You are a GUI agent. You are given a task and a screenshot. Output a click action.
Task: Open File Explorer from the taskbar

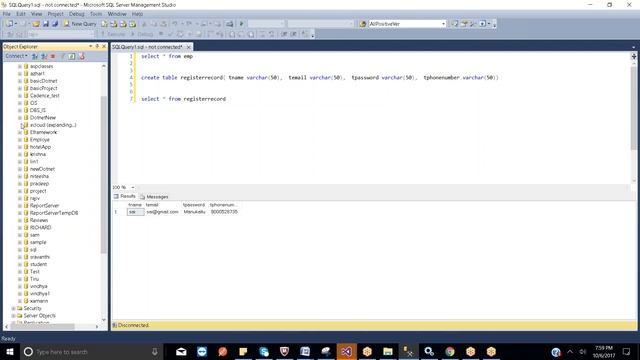coord(388,351)
